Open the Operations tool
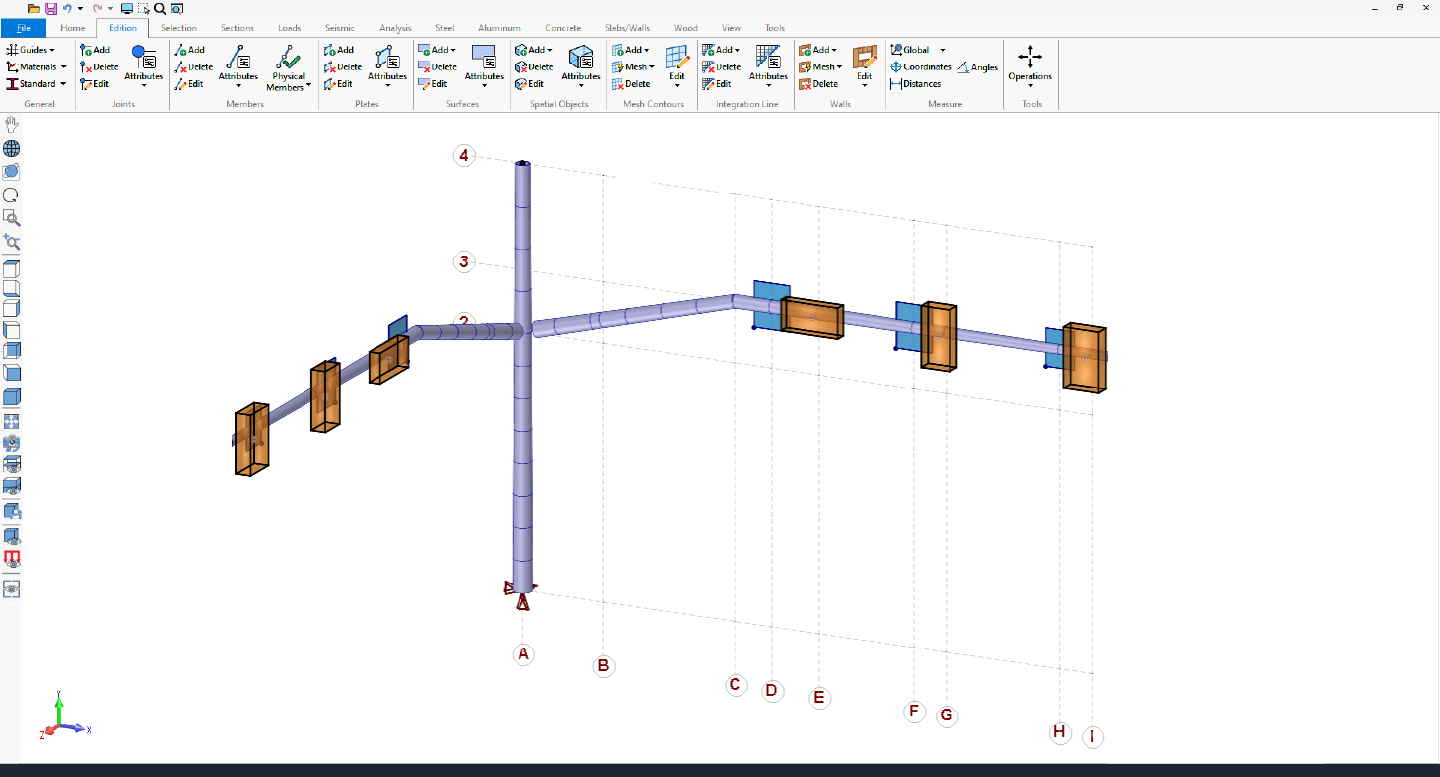Viewport: 1440px width, 777px height. coord(1030,67)
